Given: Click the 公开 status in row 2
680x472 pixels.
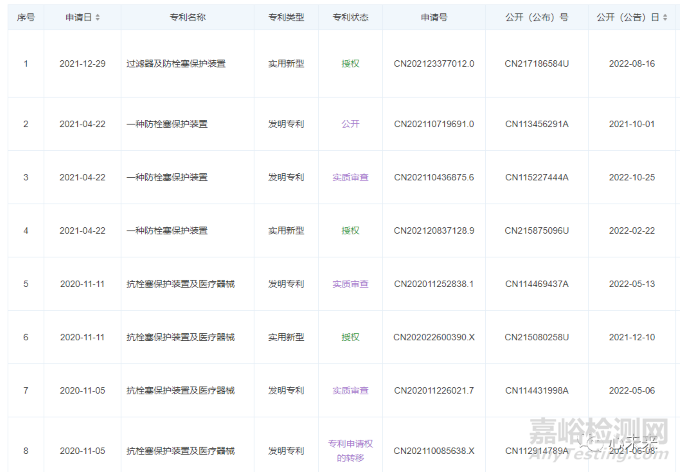Looking at the screenshot, I should coord(350,124).
